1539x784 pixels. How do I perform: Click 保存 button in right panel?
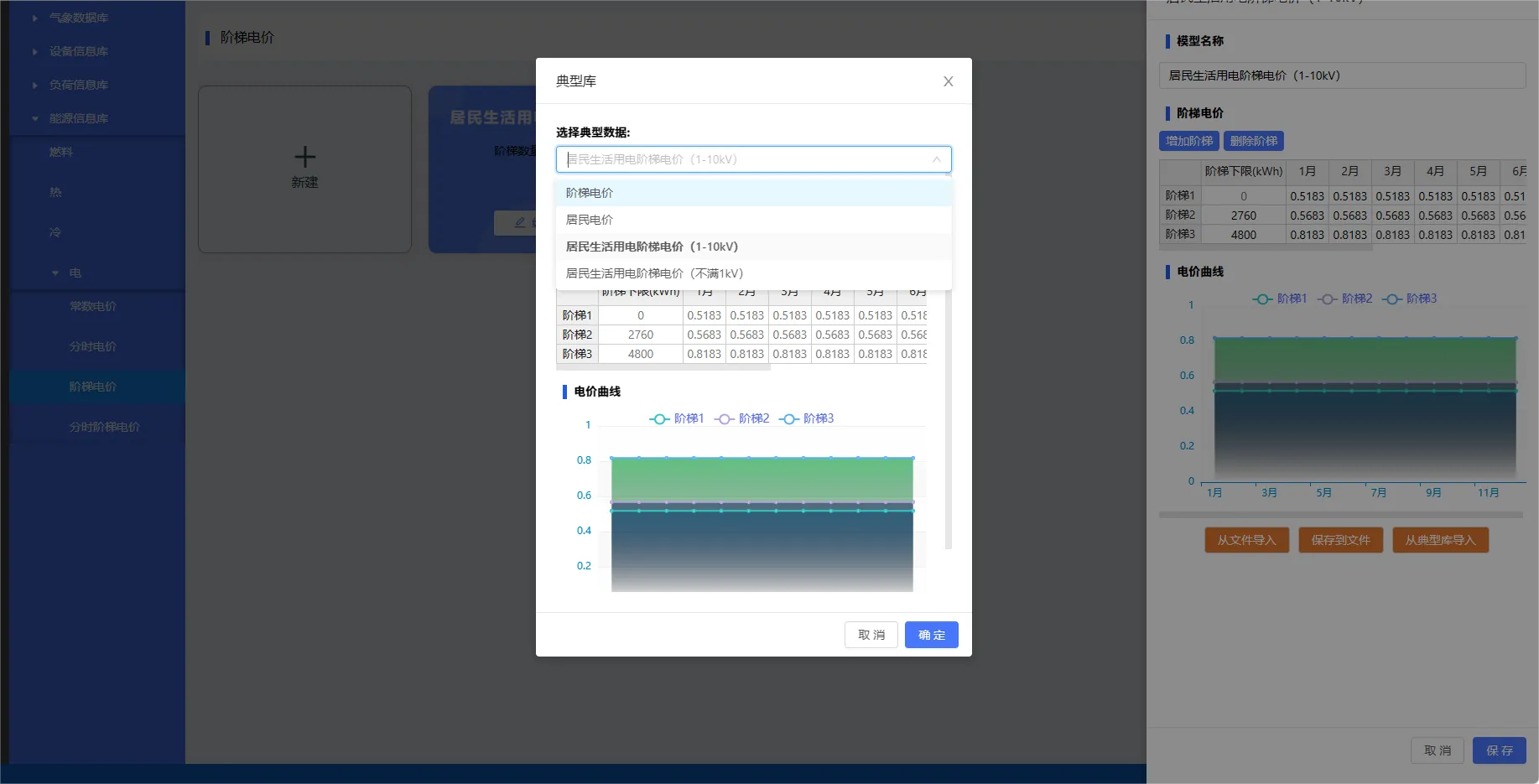(x=1499, y=750)
